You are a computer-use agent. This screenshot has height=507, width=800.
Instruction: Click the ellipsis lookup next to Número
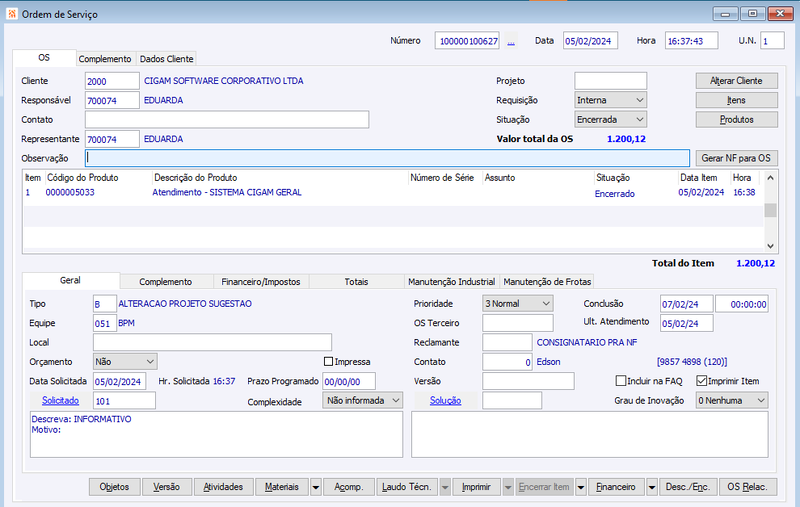511,41
